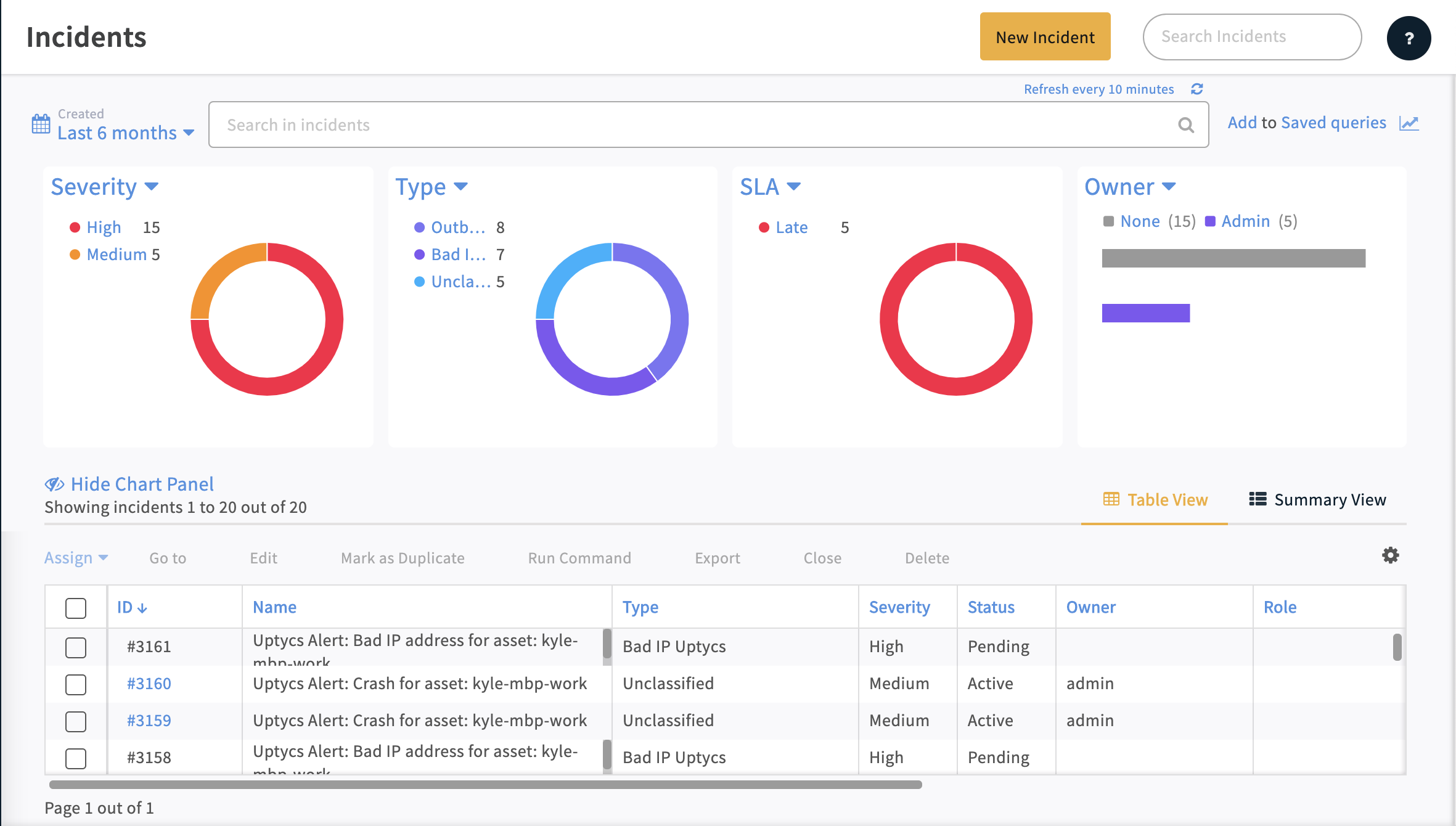Check the row checkbox for incident #3158
1456x826 pixels.
pyautogui.click(x=75, y=758)
